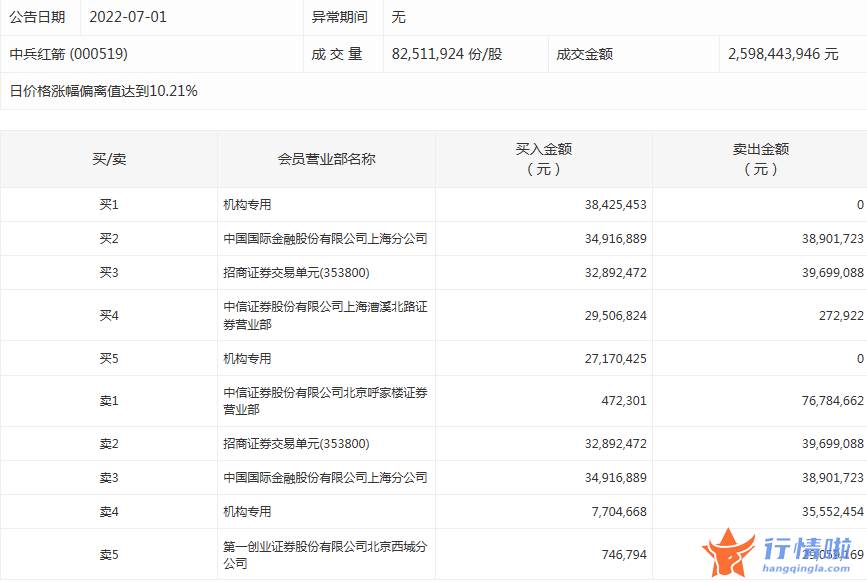Viewport: 867px width, 583px height.
Task: Click 中信证券股份有限公司北京呼家楼证券营业部 name
Action: click(x=325, y=400)
